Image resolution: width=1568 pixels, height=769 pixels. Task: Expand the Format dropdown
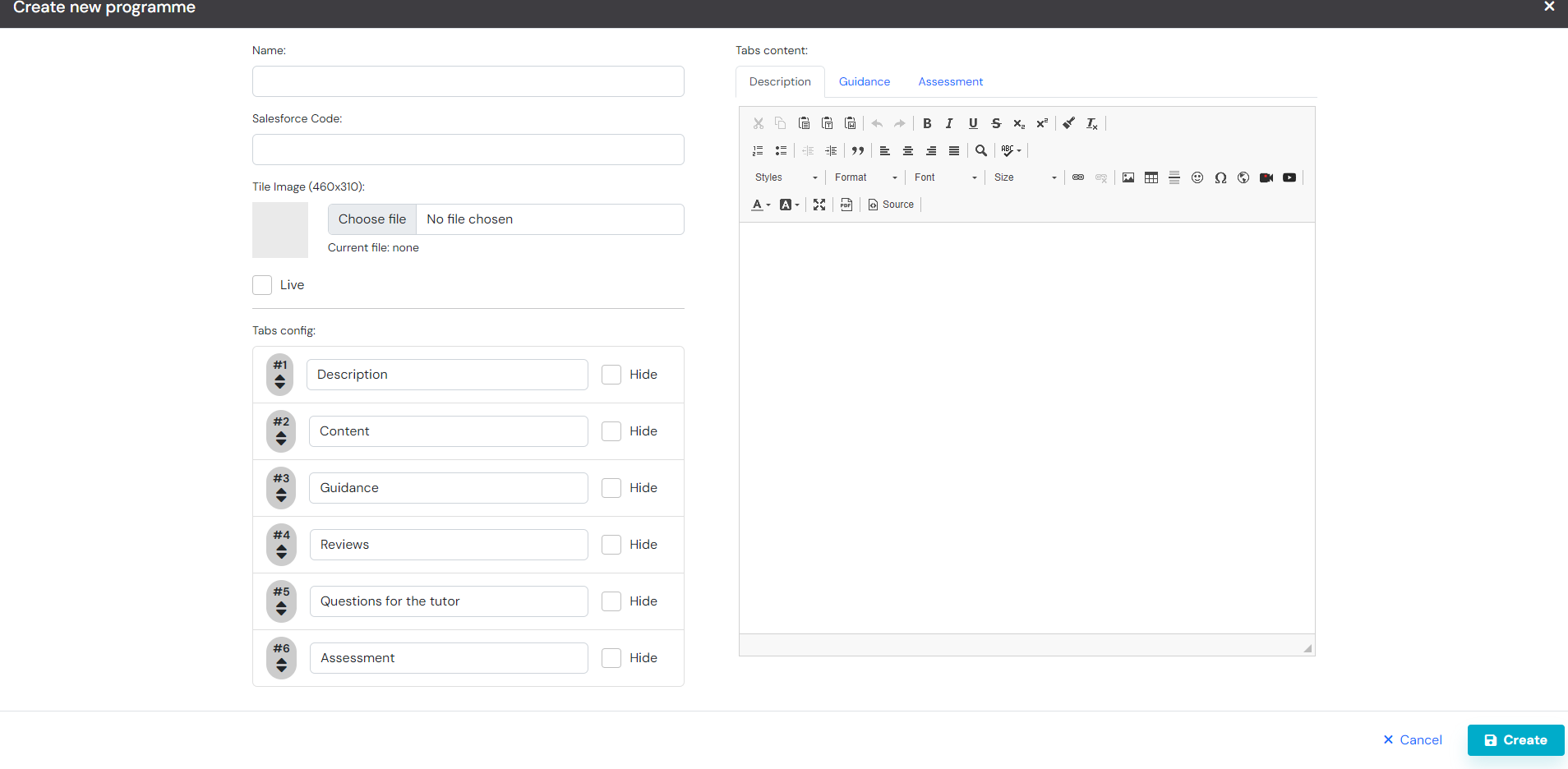[866, 177]
